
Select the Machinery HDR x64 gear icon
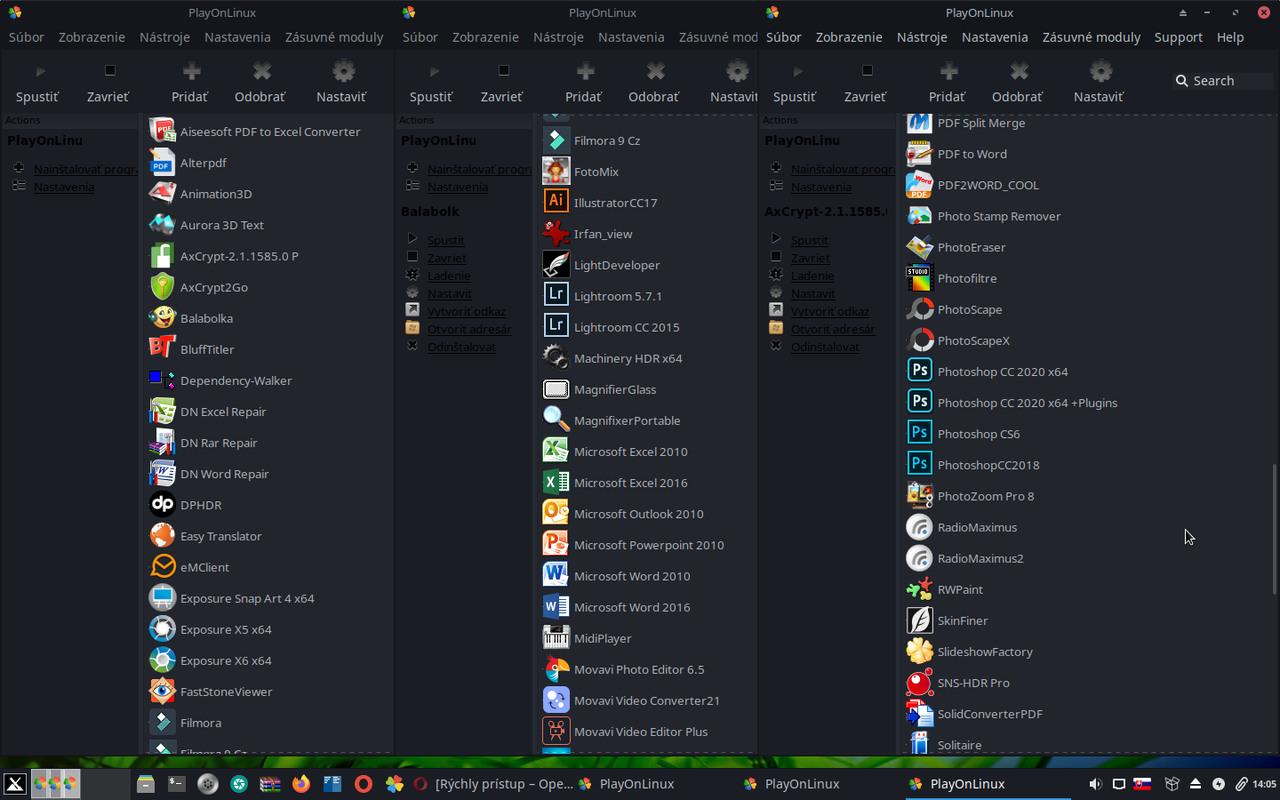[x=556, y=357]
